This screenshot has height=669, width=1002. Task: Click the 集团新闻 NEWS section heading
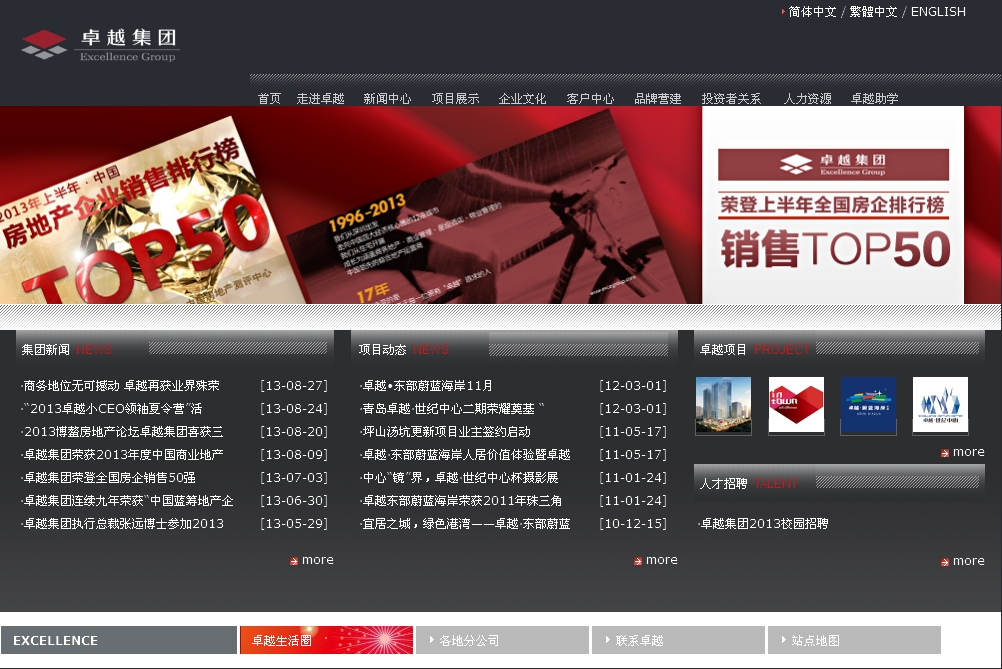(x=66, y=350)
